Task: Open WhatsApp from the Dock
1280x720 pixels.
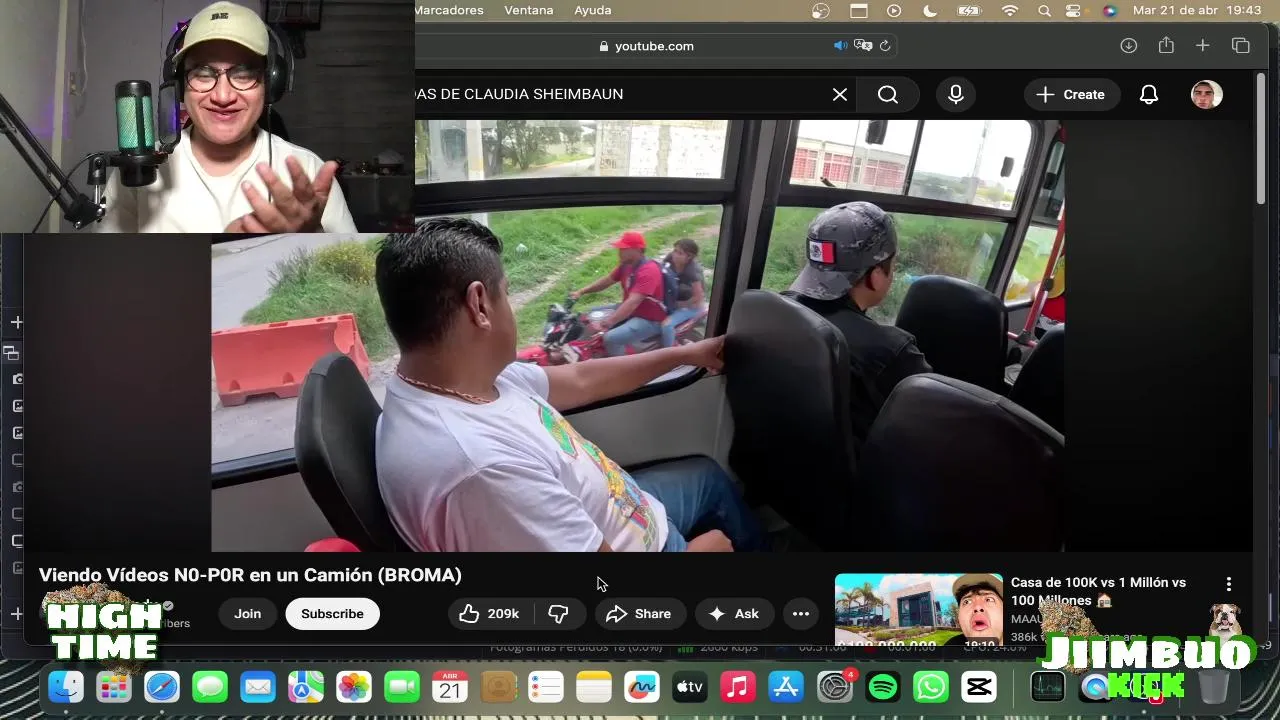Action: click(931, 687)
